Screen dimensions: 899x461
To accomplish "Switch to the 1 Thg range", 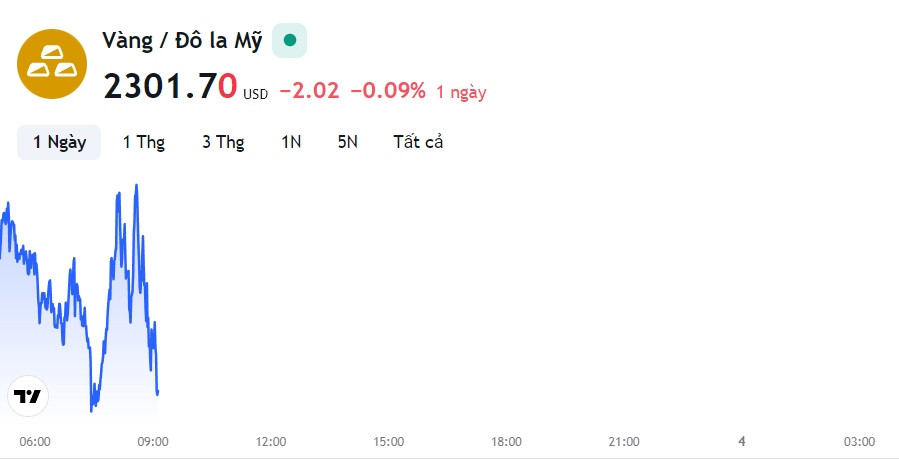I will point(144,142).
